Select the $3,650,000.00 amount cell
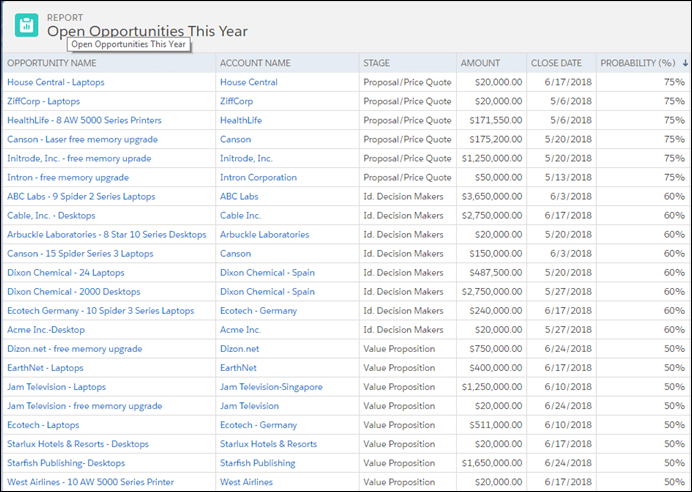Screen dimensions: 692x492 (492, 196)
